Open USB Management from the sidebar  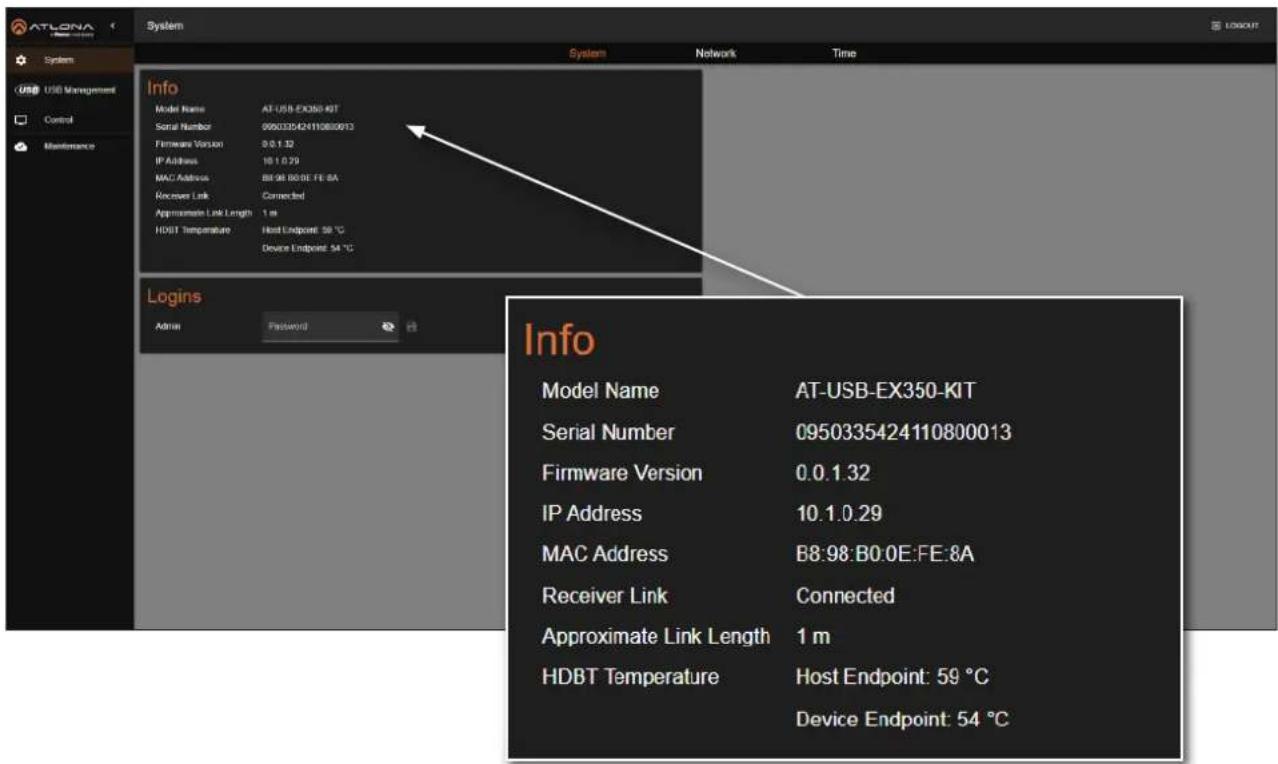pos(69,90)
